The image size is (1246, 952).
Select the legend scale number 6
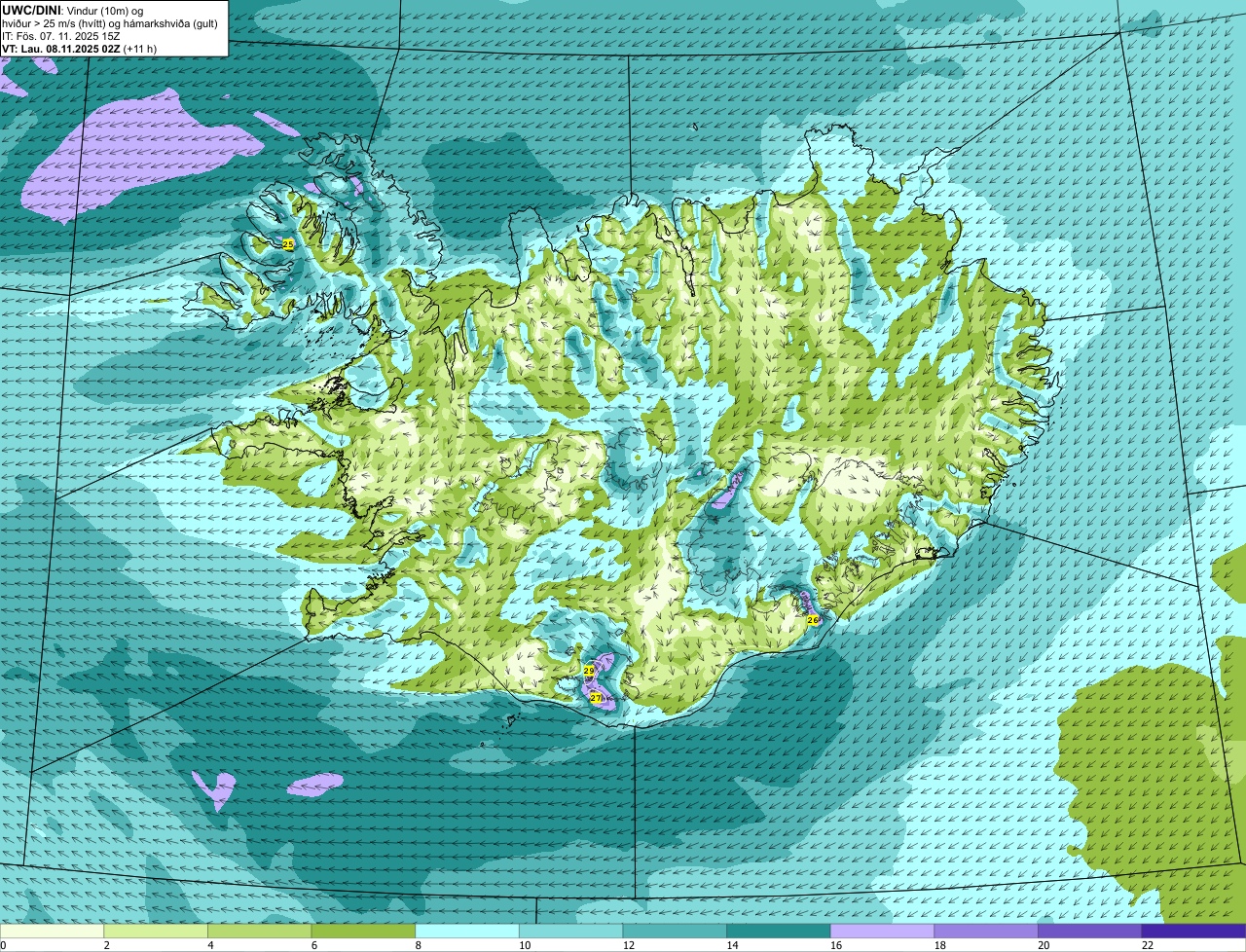[x=314, y=945]
